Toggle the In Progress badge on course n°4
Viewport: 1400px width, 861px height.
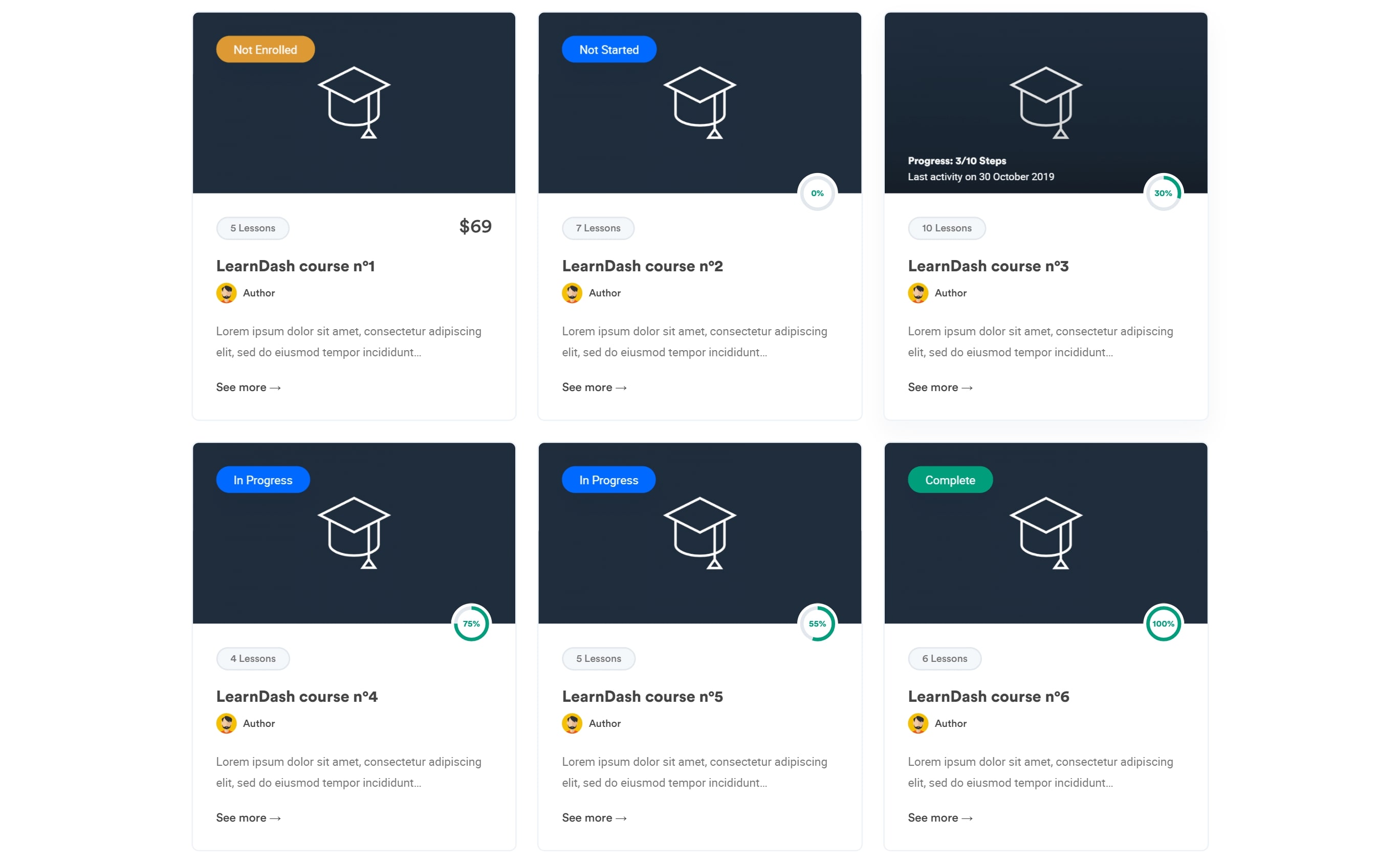click(x=263, y=480)
